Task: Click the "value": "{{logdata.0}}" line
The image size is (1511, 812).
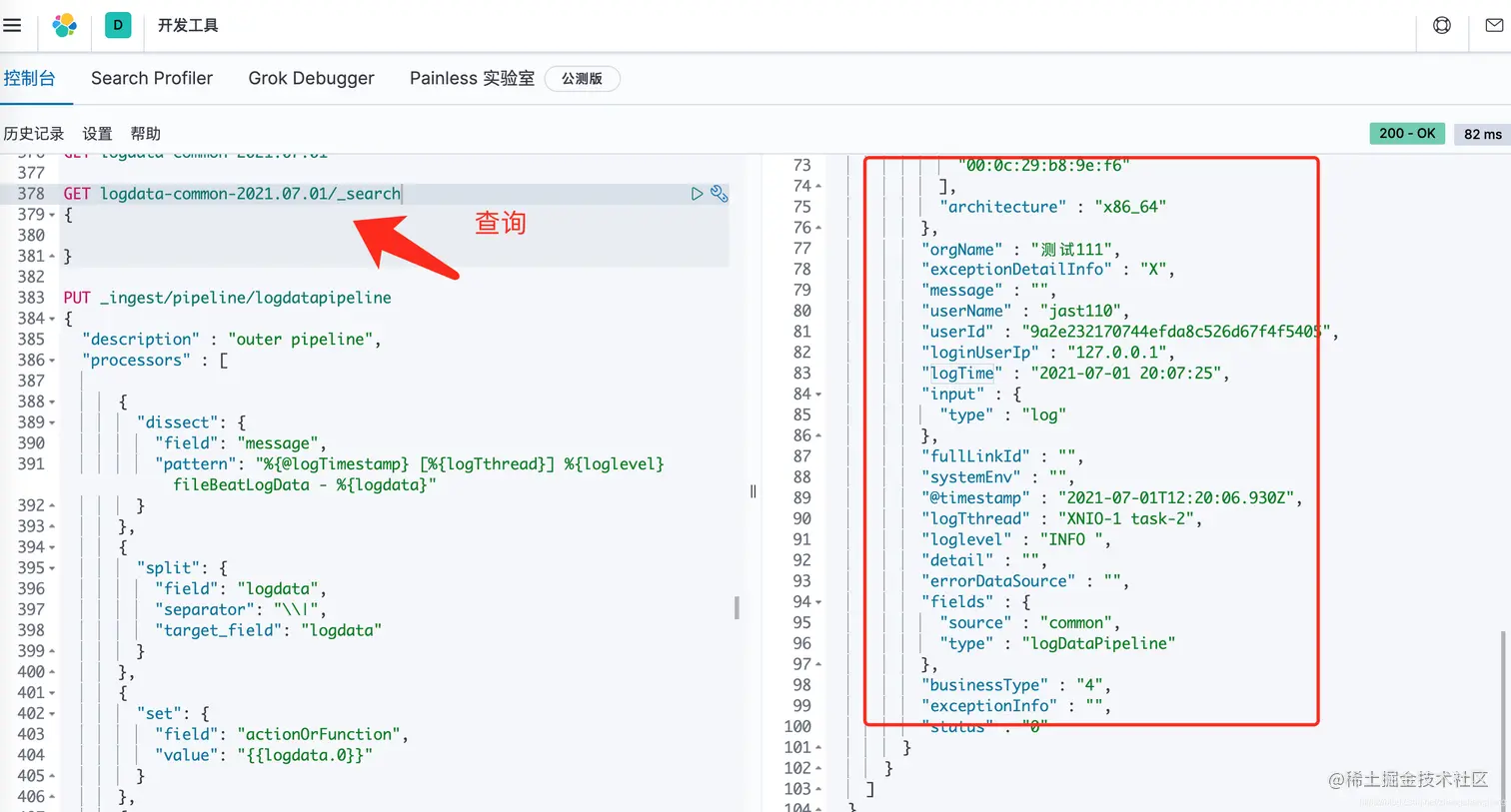Action: coord(263,755)
